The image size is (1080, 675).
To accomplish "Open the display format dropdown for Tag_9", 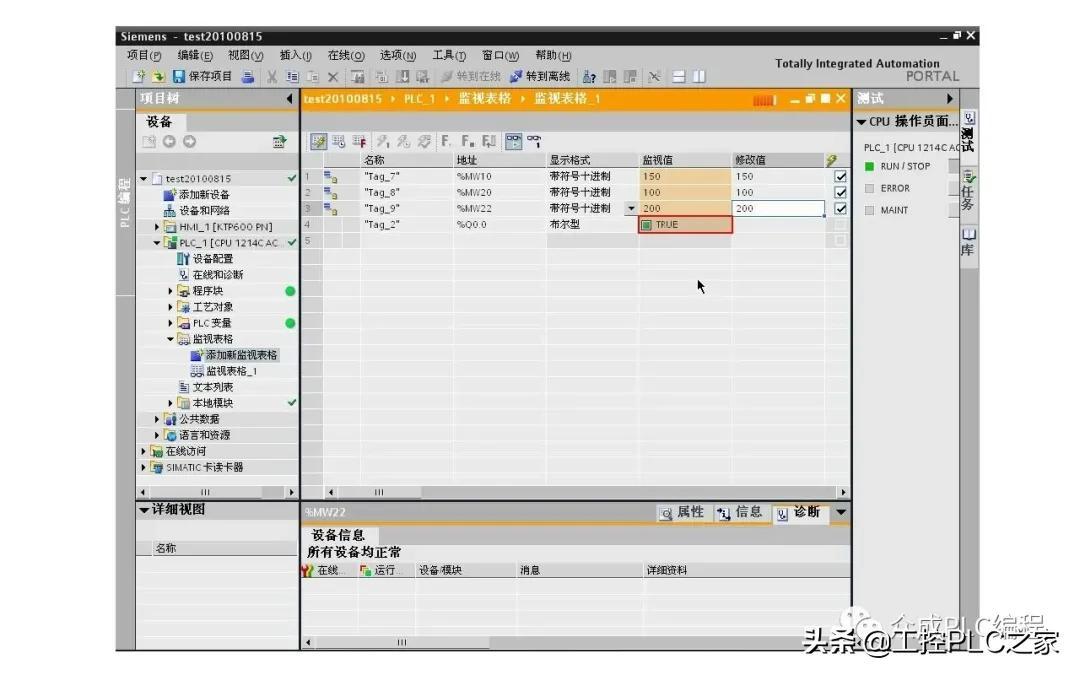I will click(631, 208).
